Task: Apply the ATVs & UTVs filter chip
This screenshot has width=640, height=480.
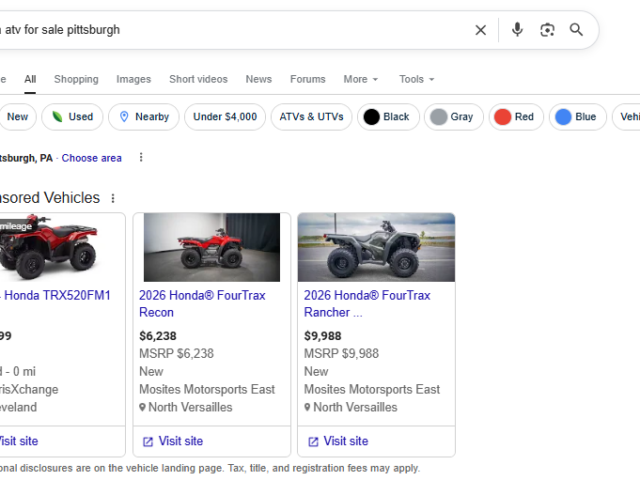Action: click(311, 117)
